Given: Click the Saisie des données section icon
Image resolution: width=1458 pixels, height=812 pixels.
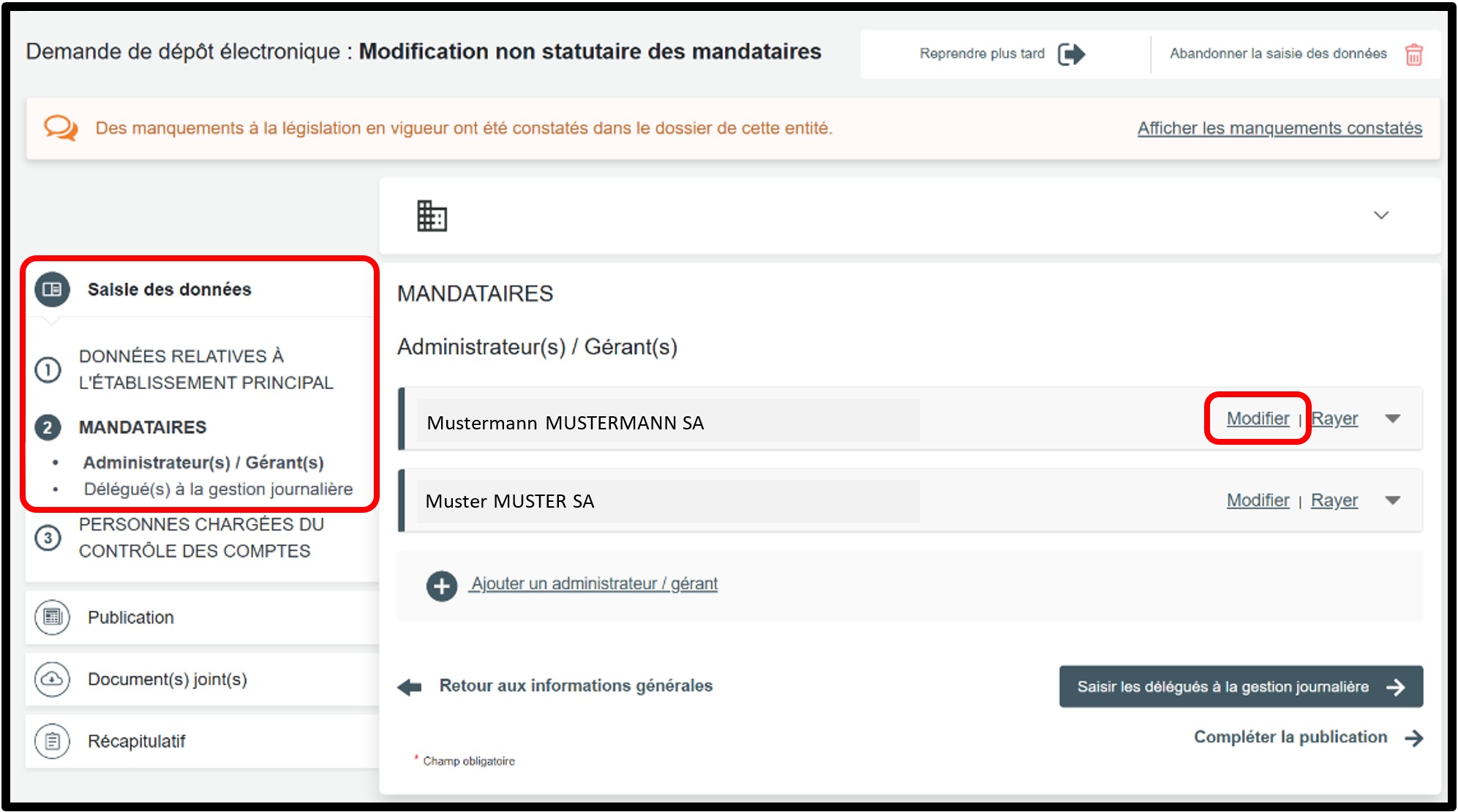Looking at the screenshot, I should (x=52, y=290).
